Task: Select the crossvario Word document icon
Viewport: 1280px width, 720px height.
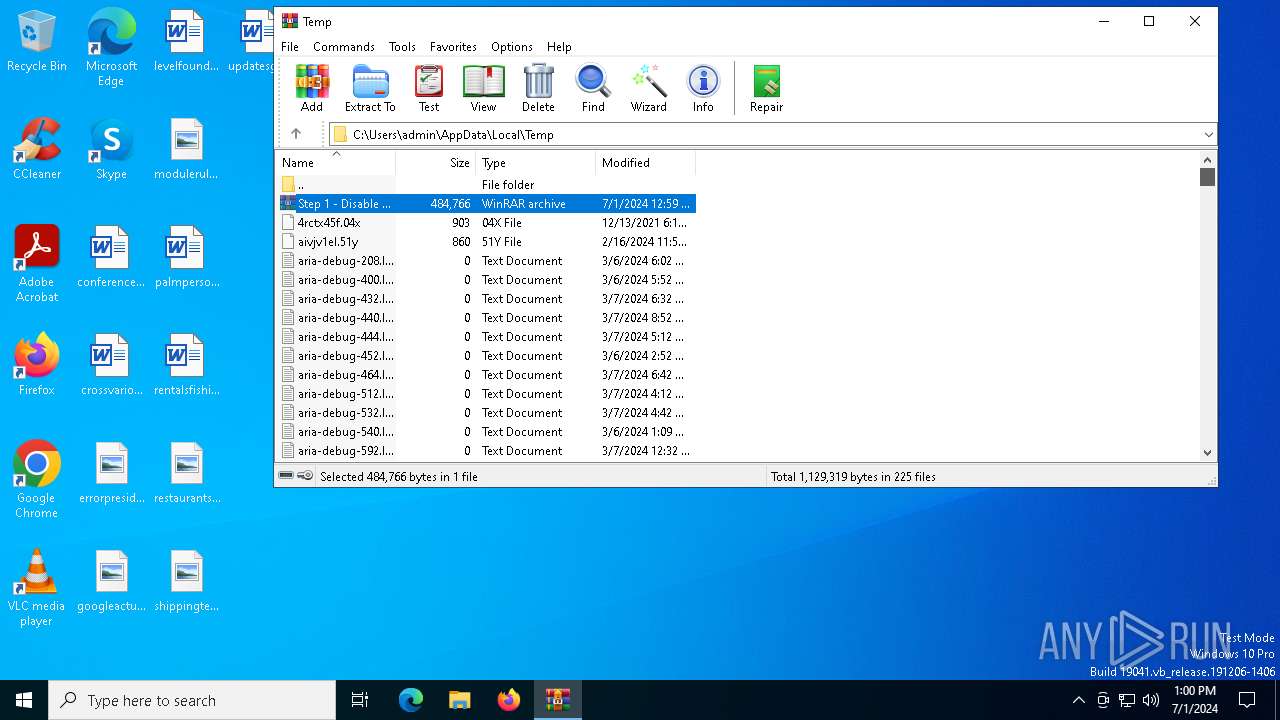Action: click(x=111, y=365)
